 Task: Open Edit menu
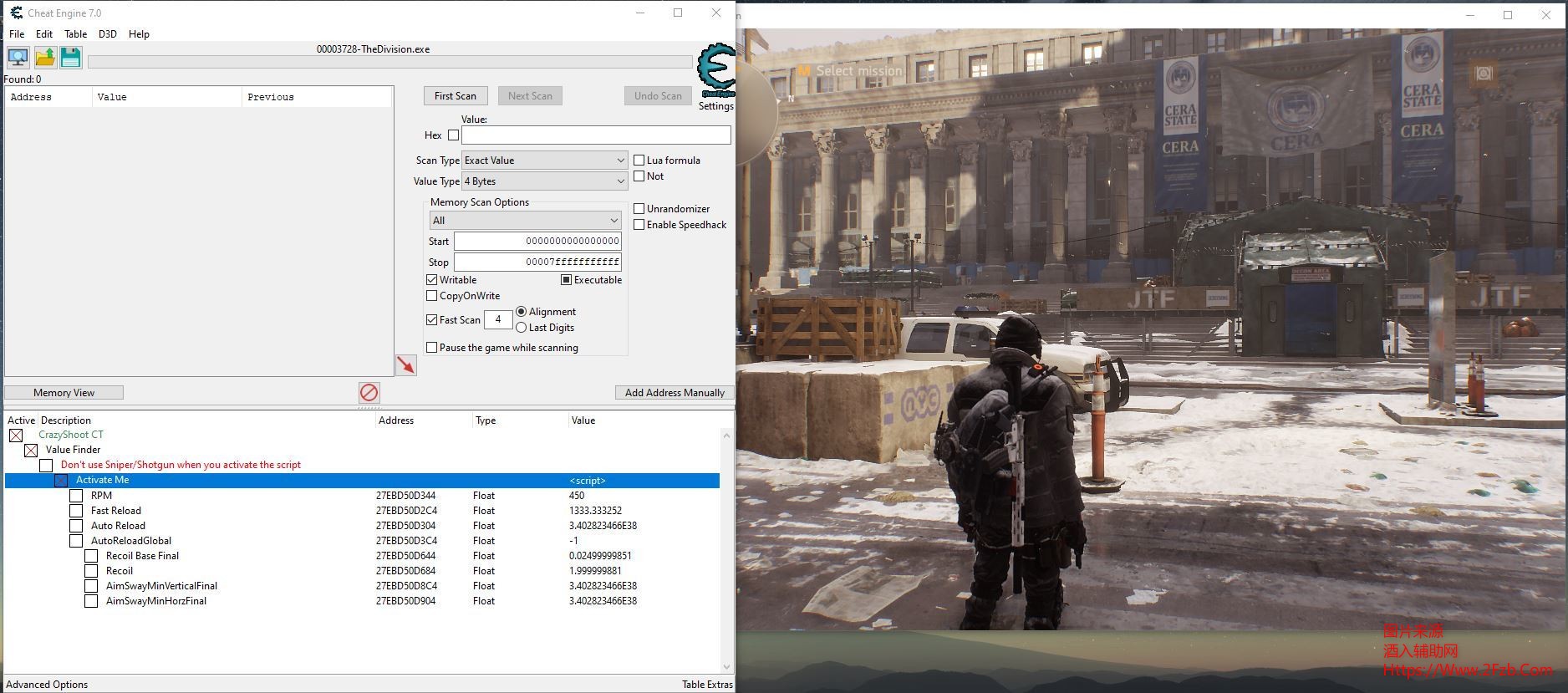[x=44, y=34]
